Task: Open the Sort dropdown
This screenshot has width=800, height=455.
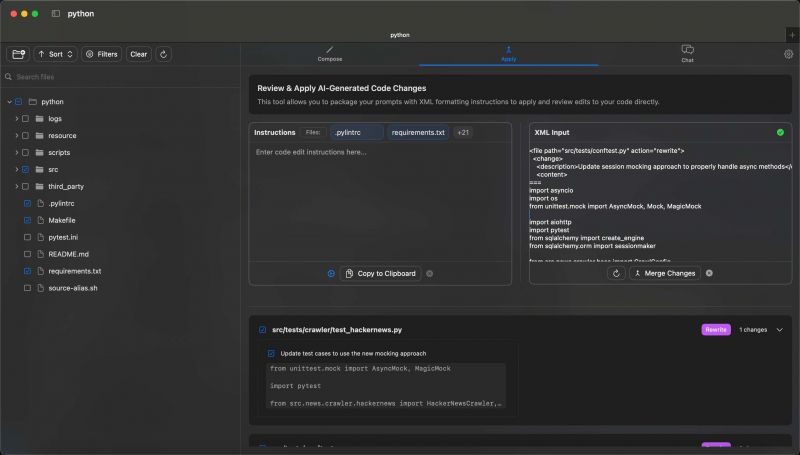Action: click(56, 54)
